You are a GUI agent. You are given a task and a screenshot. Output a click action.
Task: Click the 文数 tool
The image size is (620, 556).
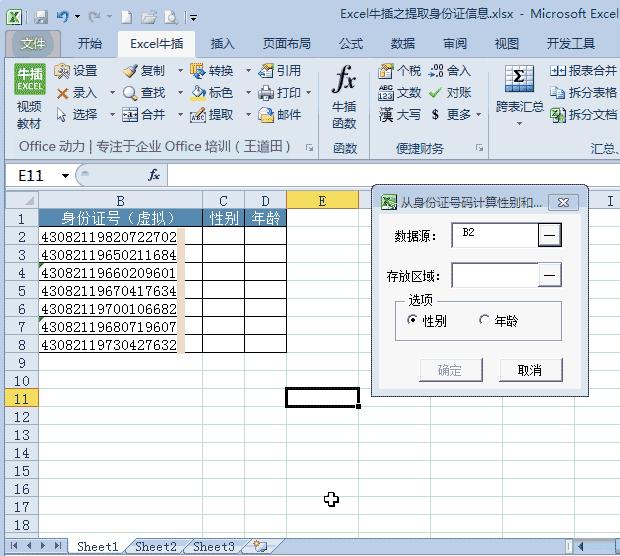399,93
